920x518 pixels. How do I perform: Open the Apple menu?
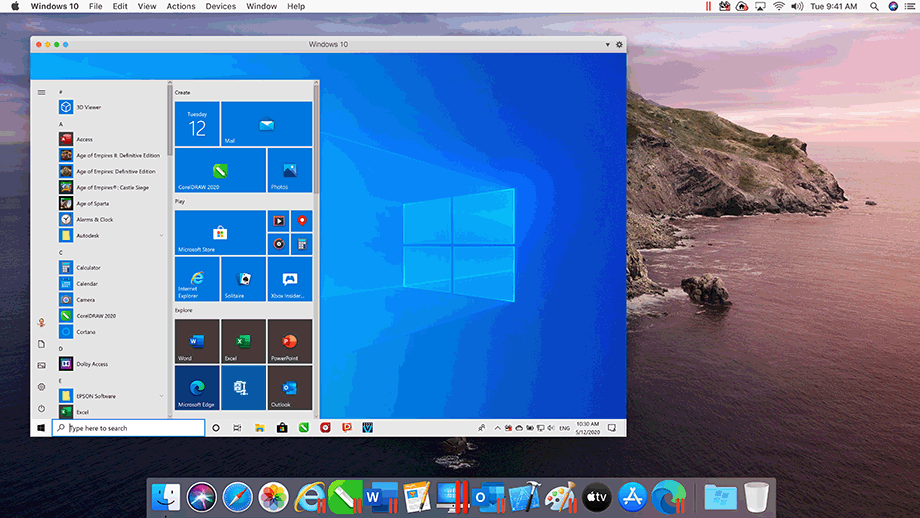pos(15,6)
